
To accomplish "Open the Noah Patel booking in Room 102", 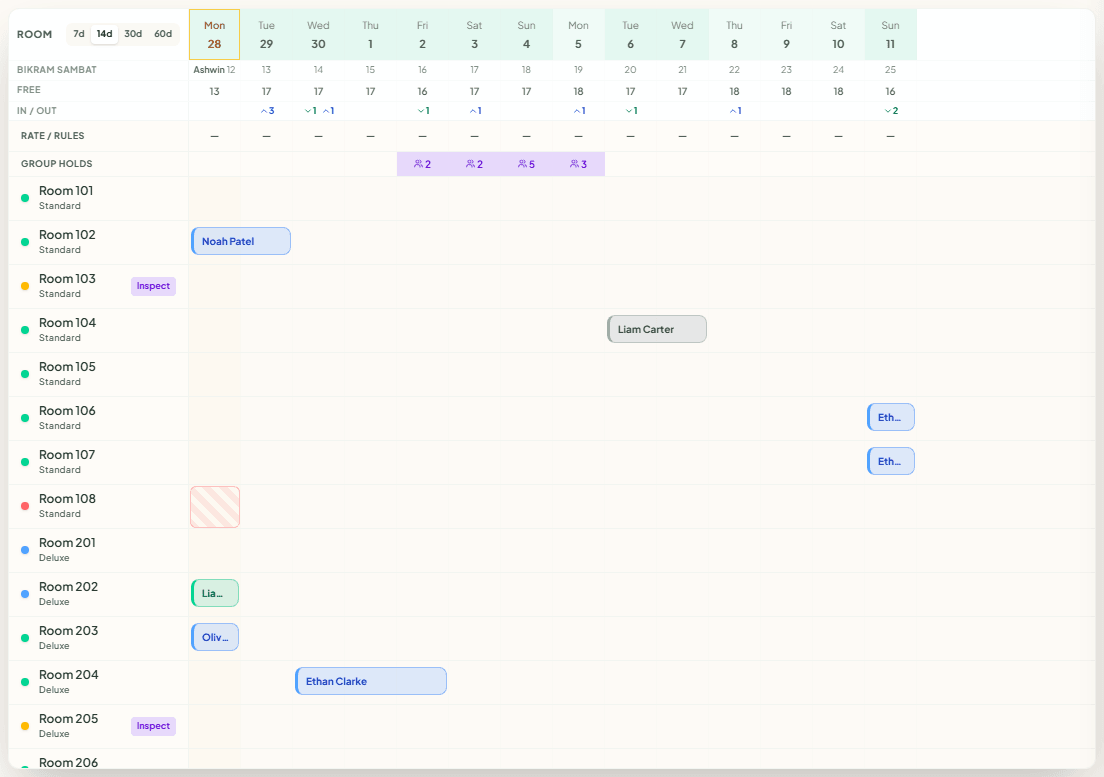I will [x=241, y=241].
